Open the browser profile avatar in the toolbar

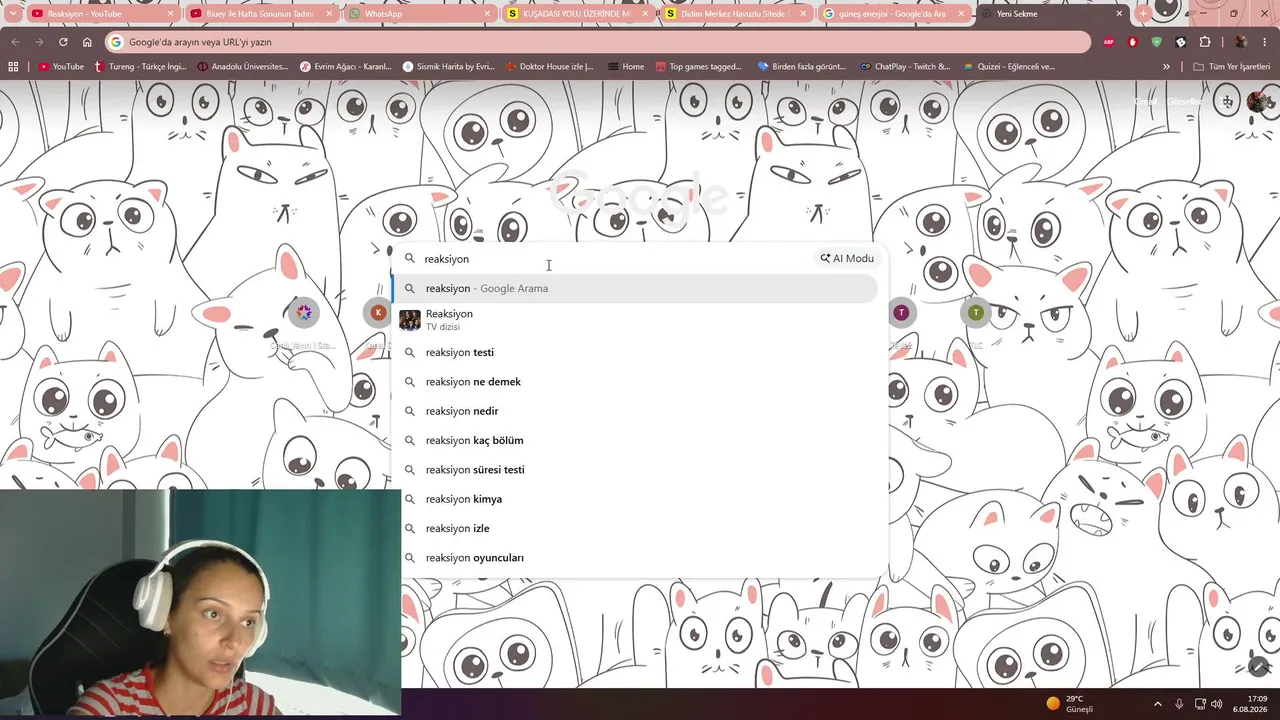tap(1240, 42)
